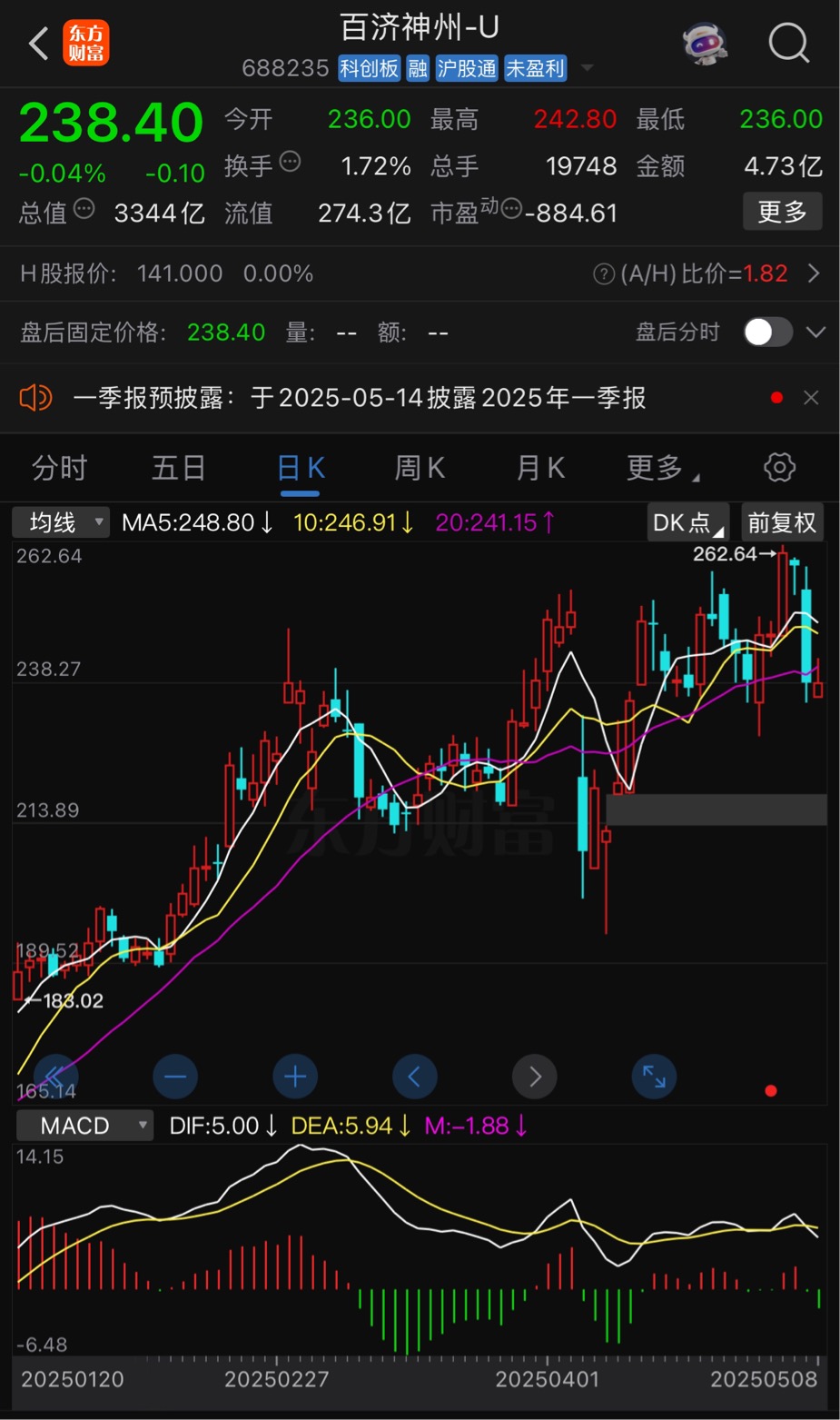Select the 日K tab
The width and height of the screenshot is (840, 1420).
pos(300,468)
